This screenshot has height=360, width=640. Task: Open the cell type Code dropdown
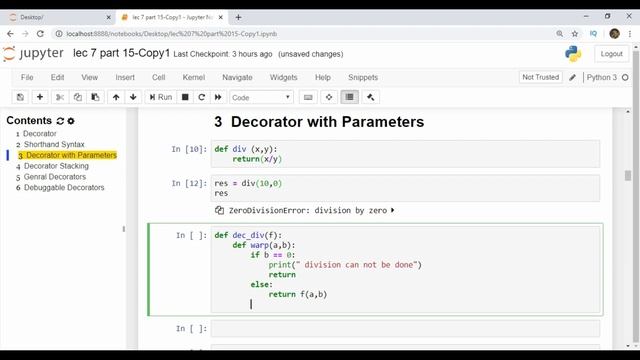pyautogui.click(x=261, y=98)
